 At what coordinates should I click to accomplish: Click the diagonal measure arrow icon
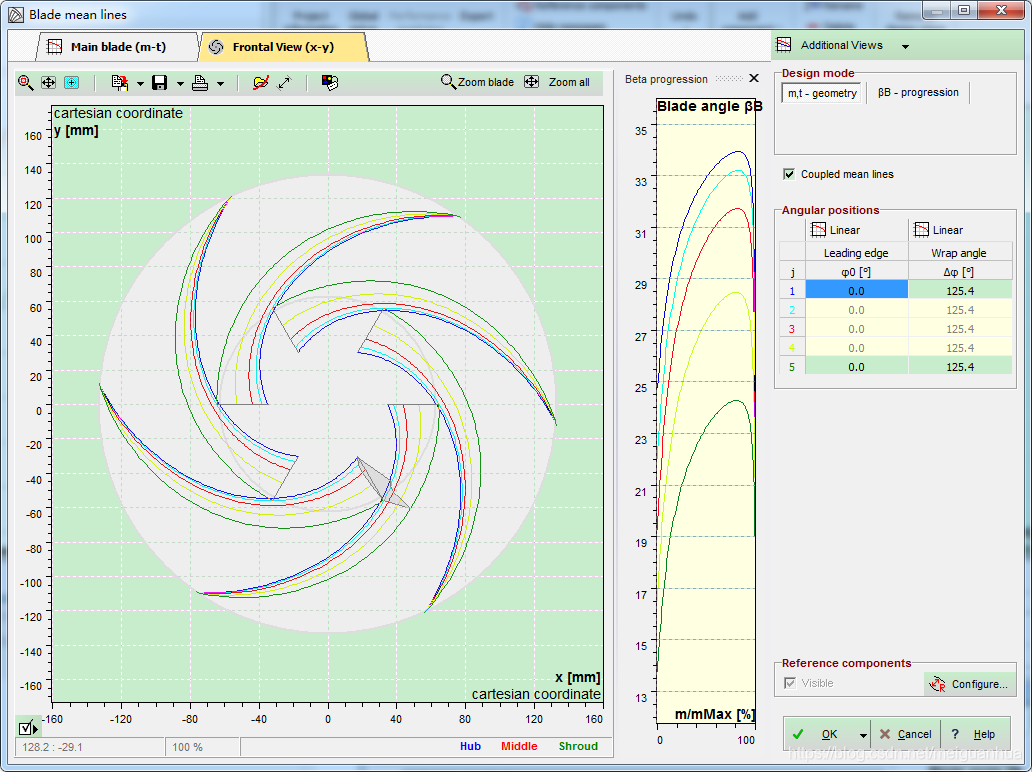pos(284,82)
